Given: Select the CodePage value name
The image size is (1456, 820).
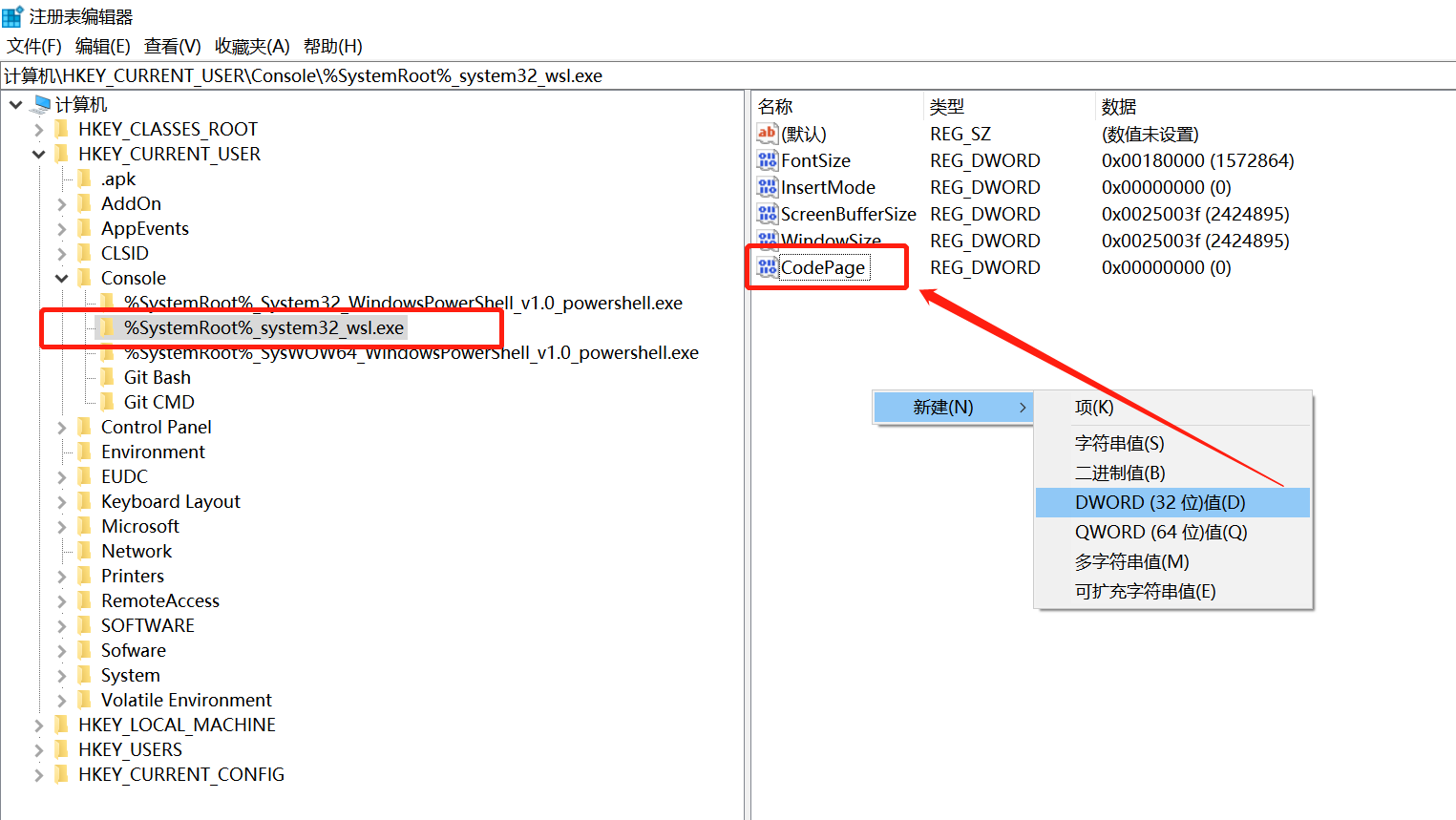Looking at the screenshot, I should (x=823, y=267).
